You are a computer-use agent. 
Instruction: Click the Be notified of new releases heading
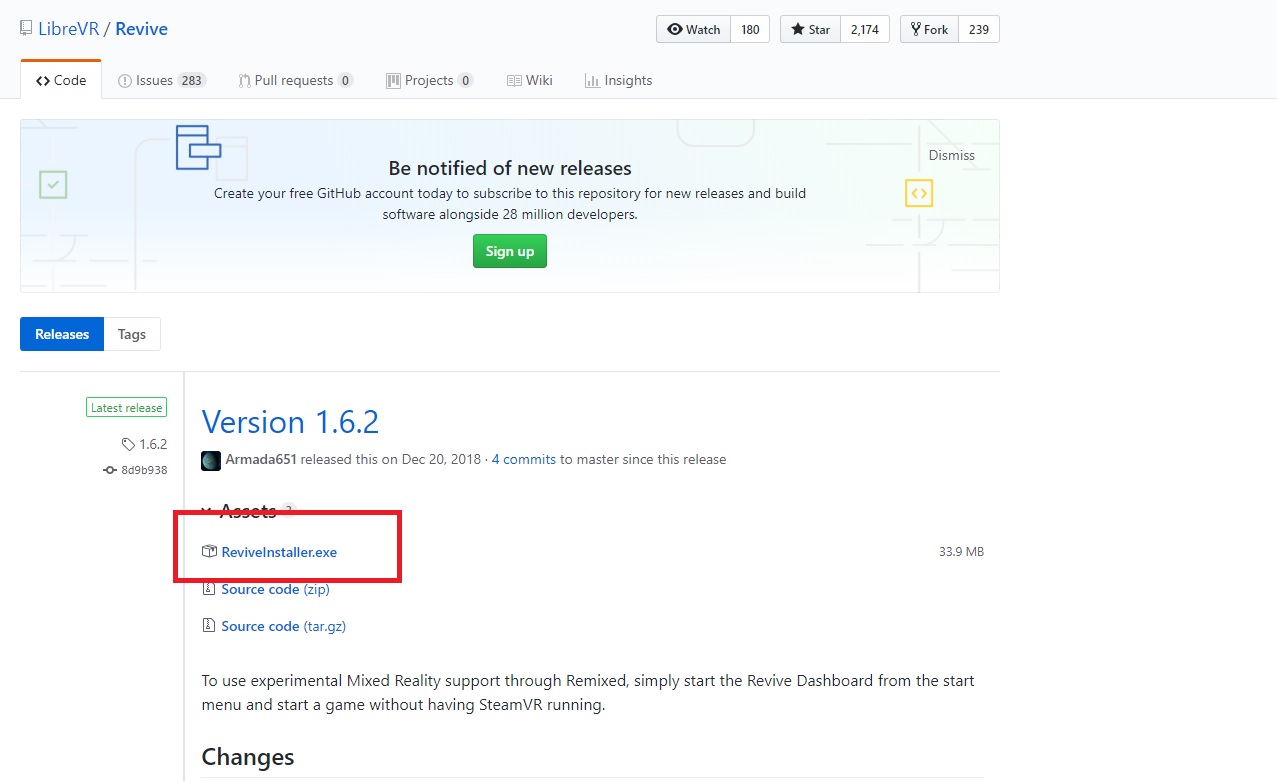point(510,168)
